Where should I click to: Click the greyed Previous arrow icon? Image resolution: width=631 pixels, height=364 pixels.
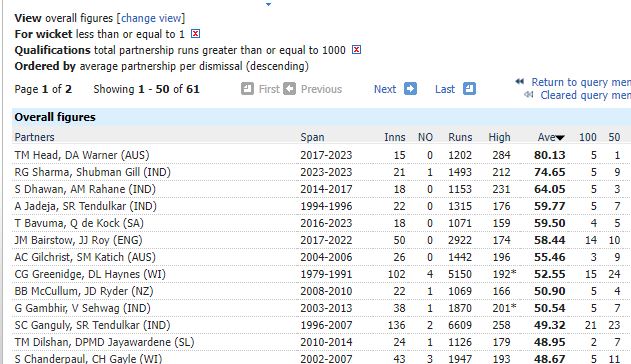point(289,88)
